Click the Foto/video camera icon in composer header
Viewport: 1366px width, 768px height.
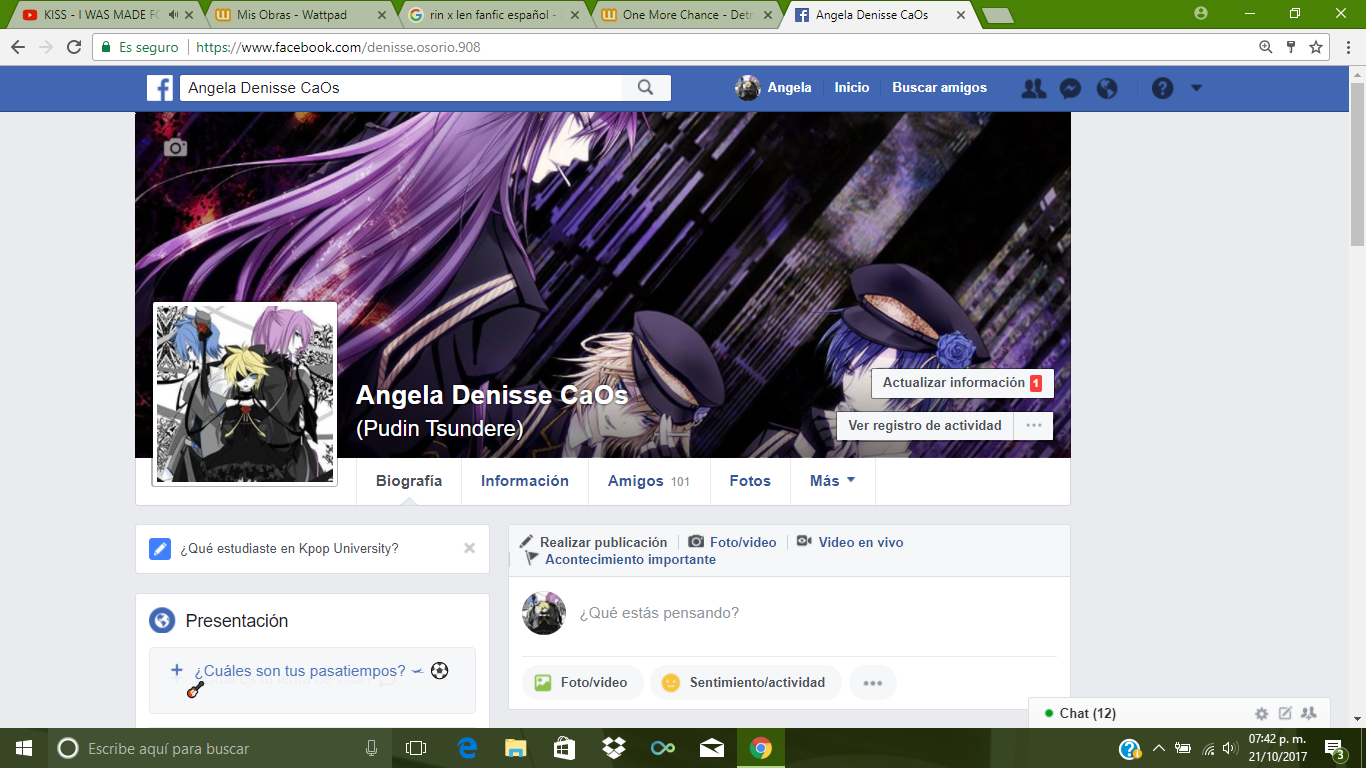(695, 542)
